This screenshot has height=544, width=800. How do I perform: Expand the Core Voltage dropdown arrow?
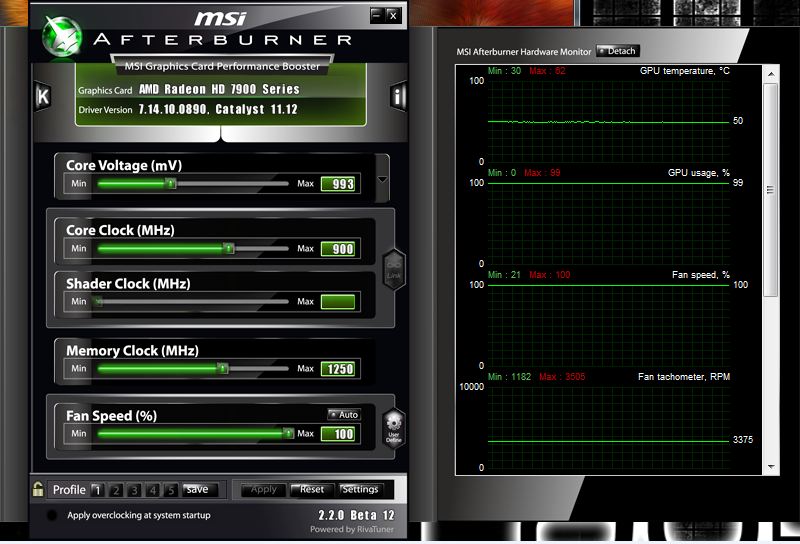[382, 179]
